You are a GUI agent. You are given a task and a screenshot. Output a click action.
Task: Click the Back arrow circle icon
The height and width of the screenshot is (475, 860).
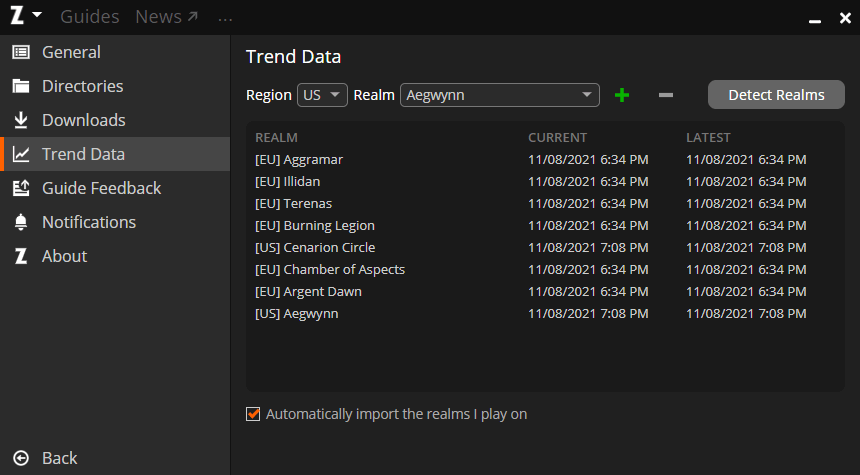pyautogui.click(x=21, y=458)
